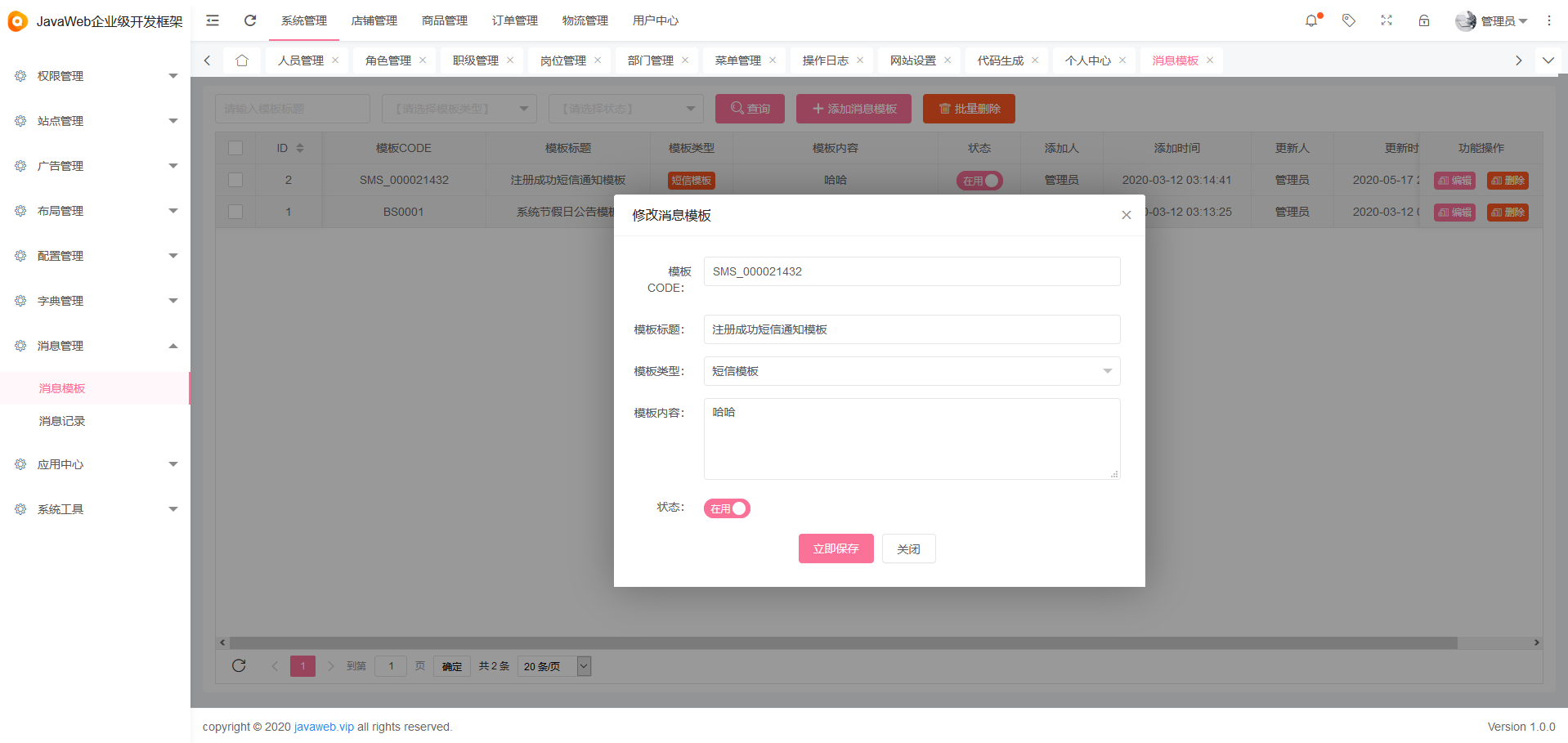Open the notification bell icon
1568x743 pixels.
click(1311, 20)
